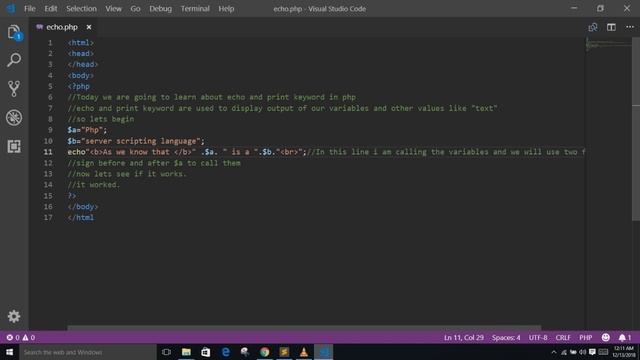Close the echo.php tab
Screen dimensions: 640x360
[x=89, y=27]
